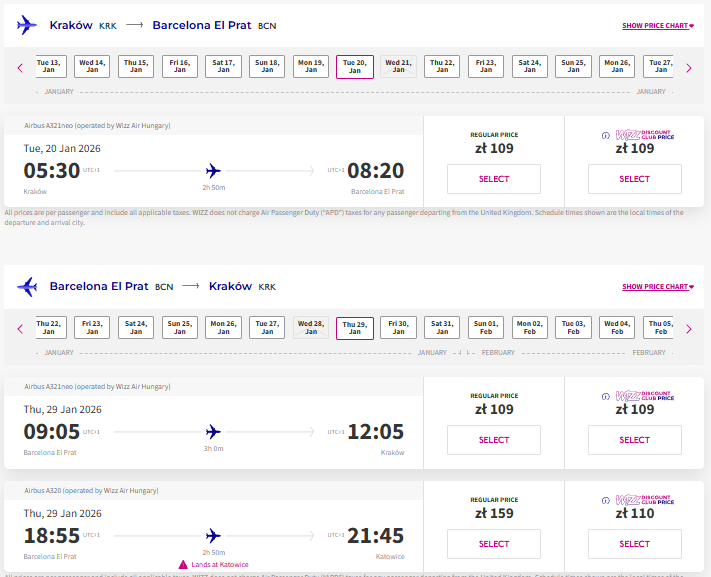
Task: Select outbound date Wed 21, Jan
Action: tap(398, 66)
